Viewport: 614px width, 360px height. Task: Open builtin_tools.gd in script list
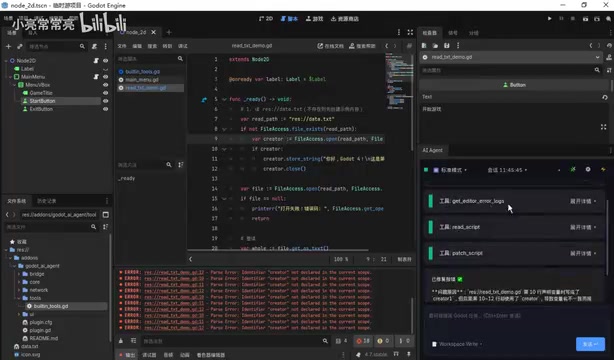pos(143,72)
